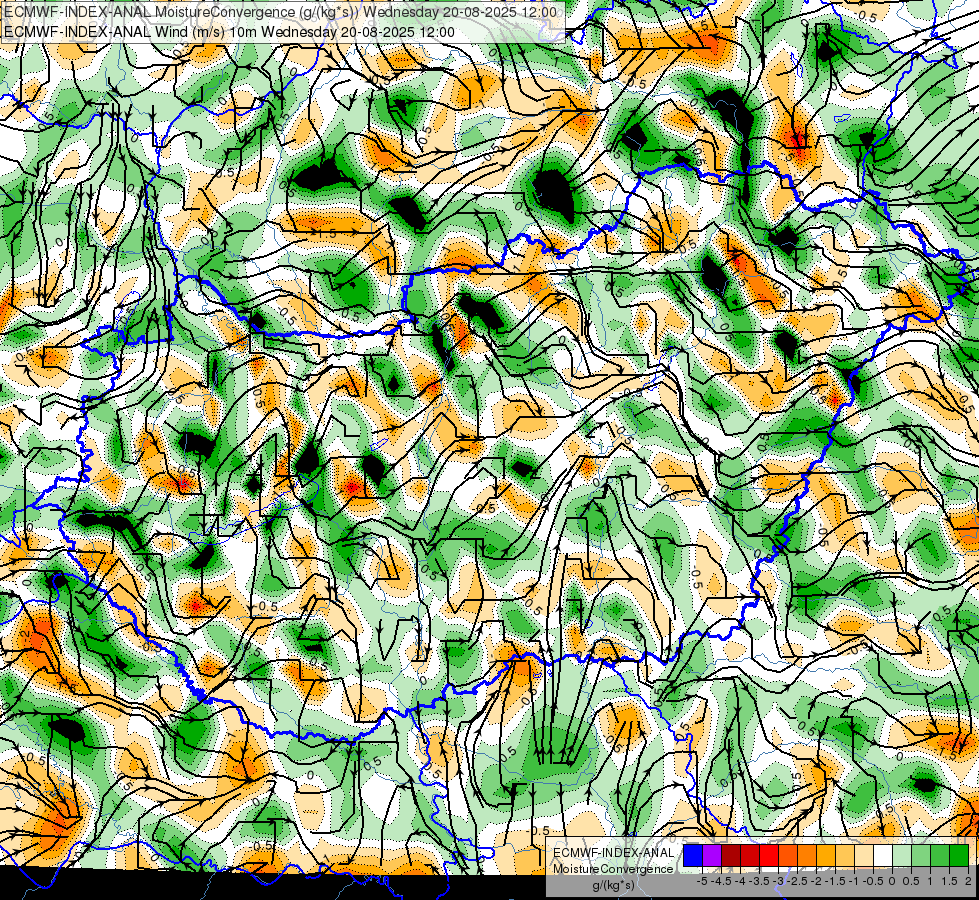
Task: Click the white legend color swatch
Action: point(883,856)
